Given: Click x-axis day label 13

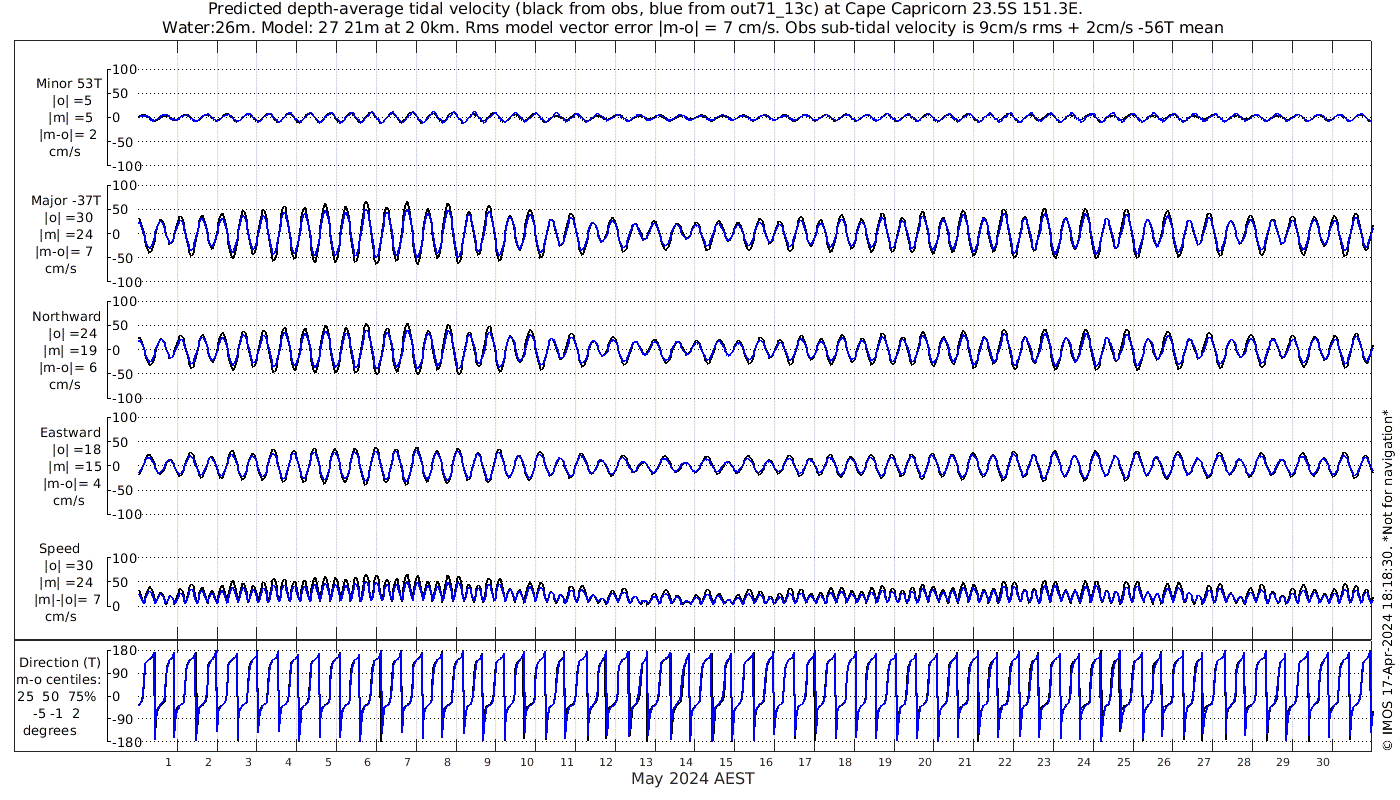Looking at the screenshot, I should [646, 761].
